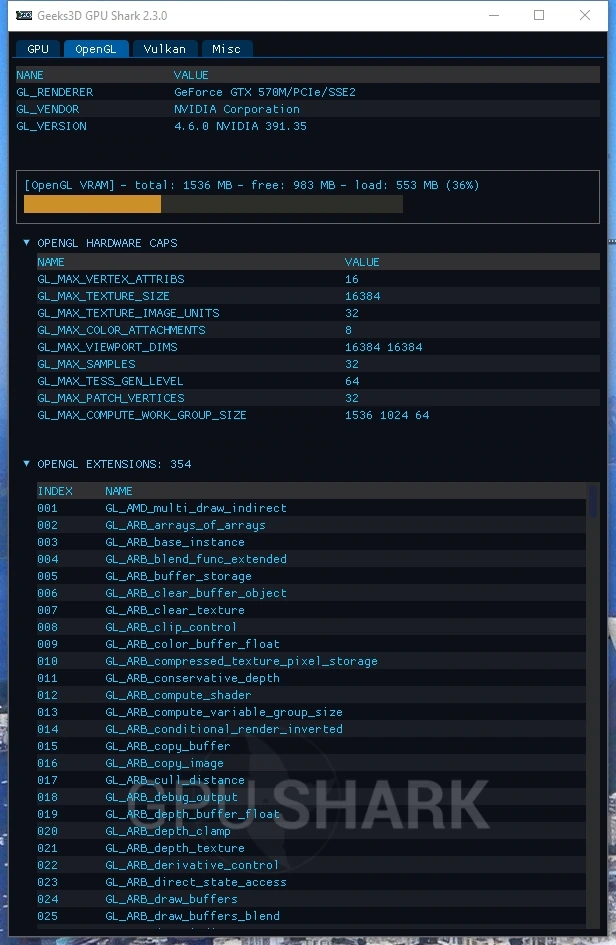Select the 1536 1024 64 value

387,415
